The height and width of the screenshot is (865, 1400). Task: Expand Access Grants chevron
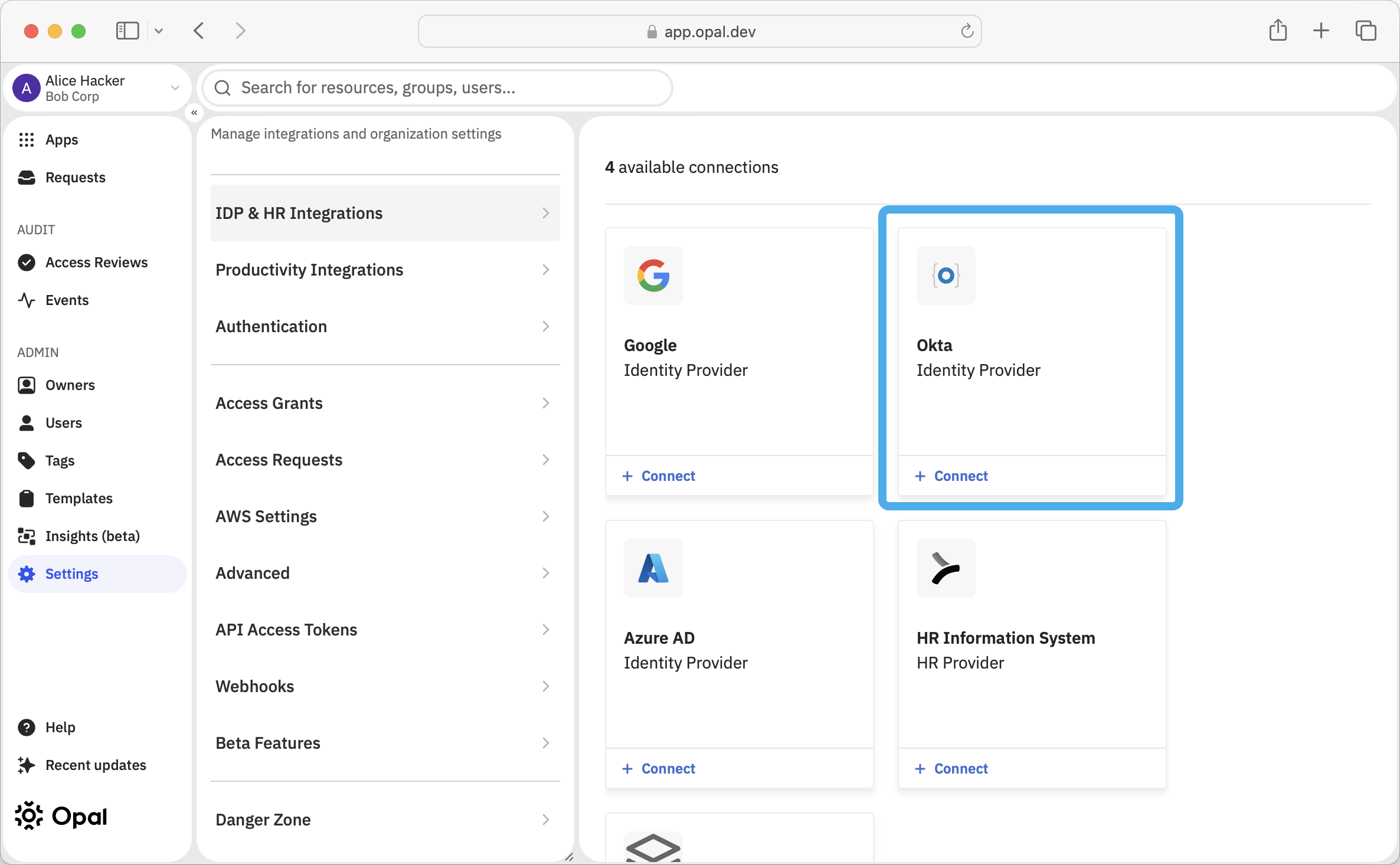[x=546, y=403]
